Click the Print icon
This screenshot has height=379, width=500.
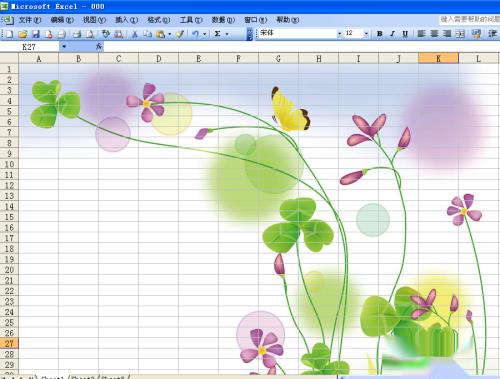click(x=77, y=34)
